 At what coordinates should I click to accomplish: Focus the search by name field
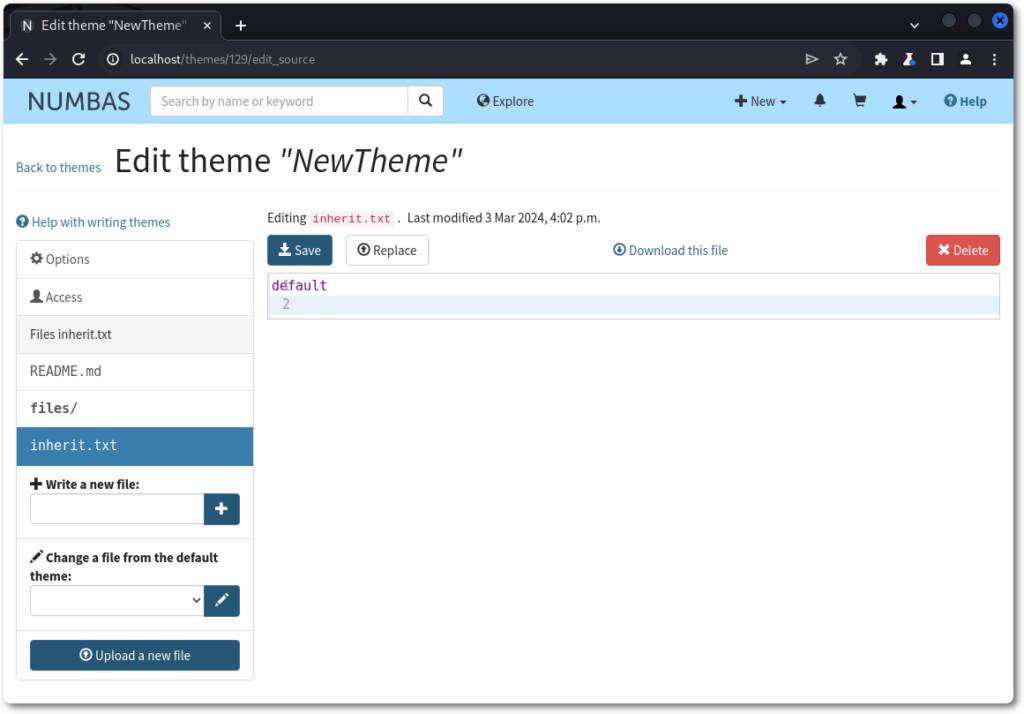click(279, 101)
